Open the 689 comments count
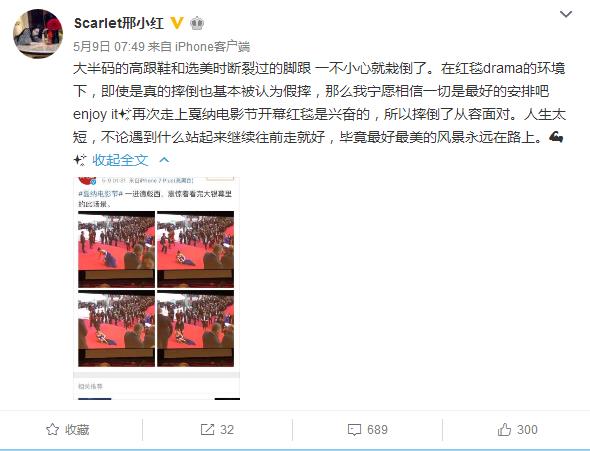This screenshot has height=451, width=590. pyautogui.click(x=377, y=430)
